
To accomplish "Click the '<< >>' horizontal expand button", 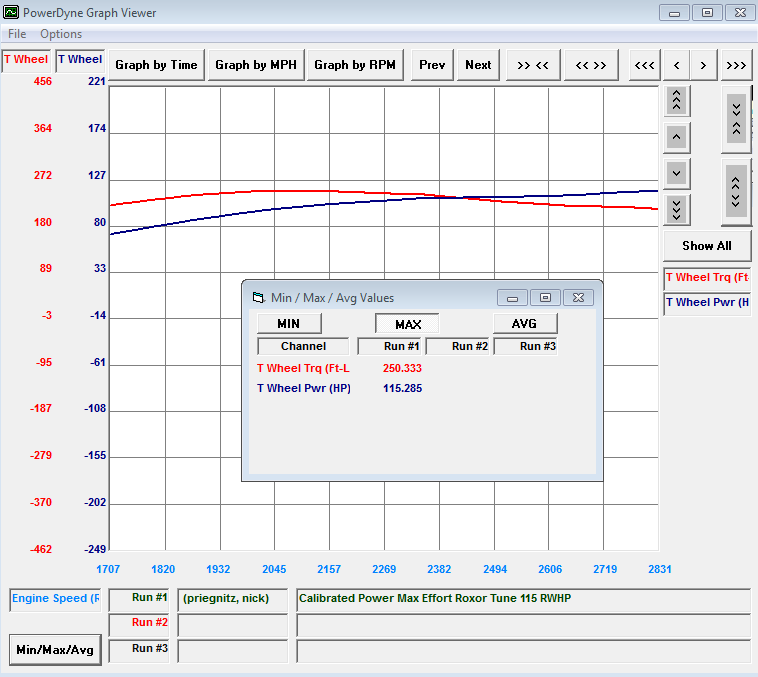I will 590,65.
